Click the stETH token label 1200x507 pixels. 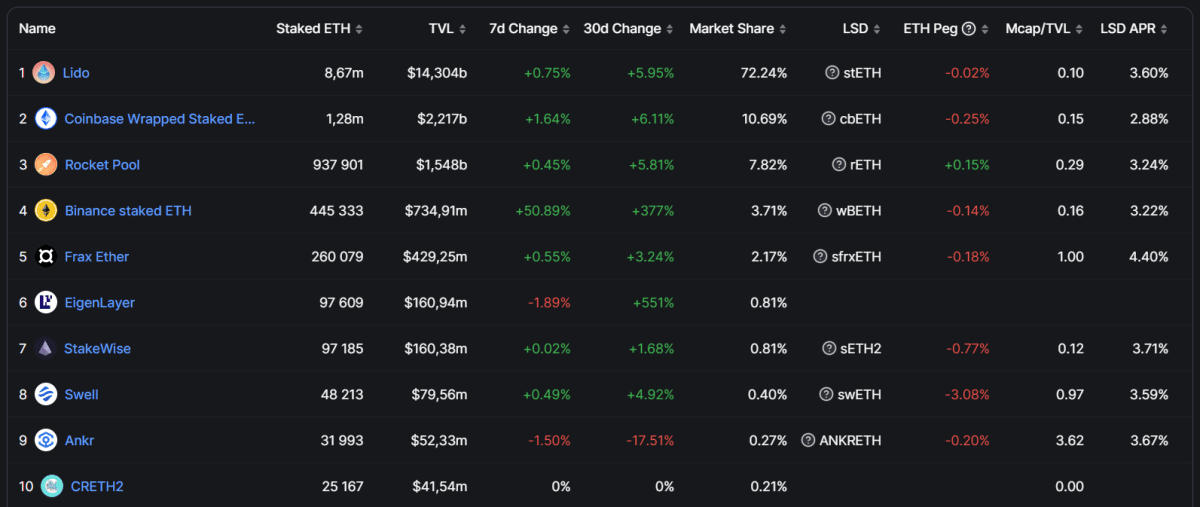pos(863,73)
